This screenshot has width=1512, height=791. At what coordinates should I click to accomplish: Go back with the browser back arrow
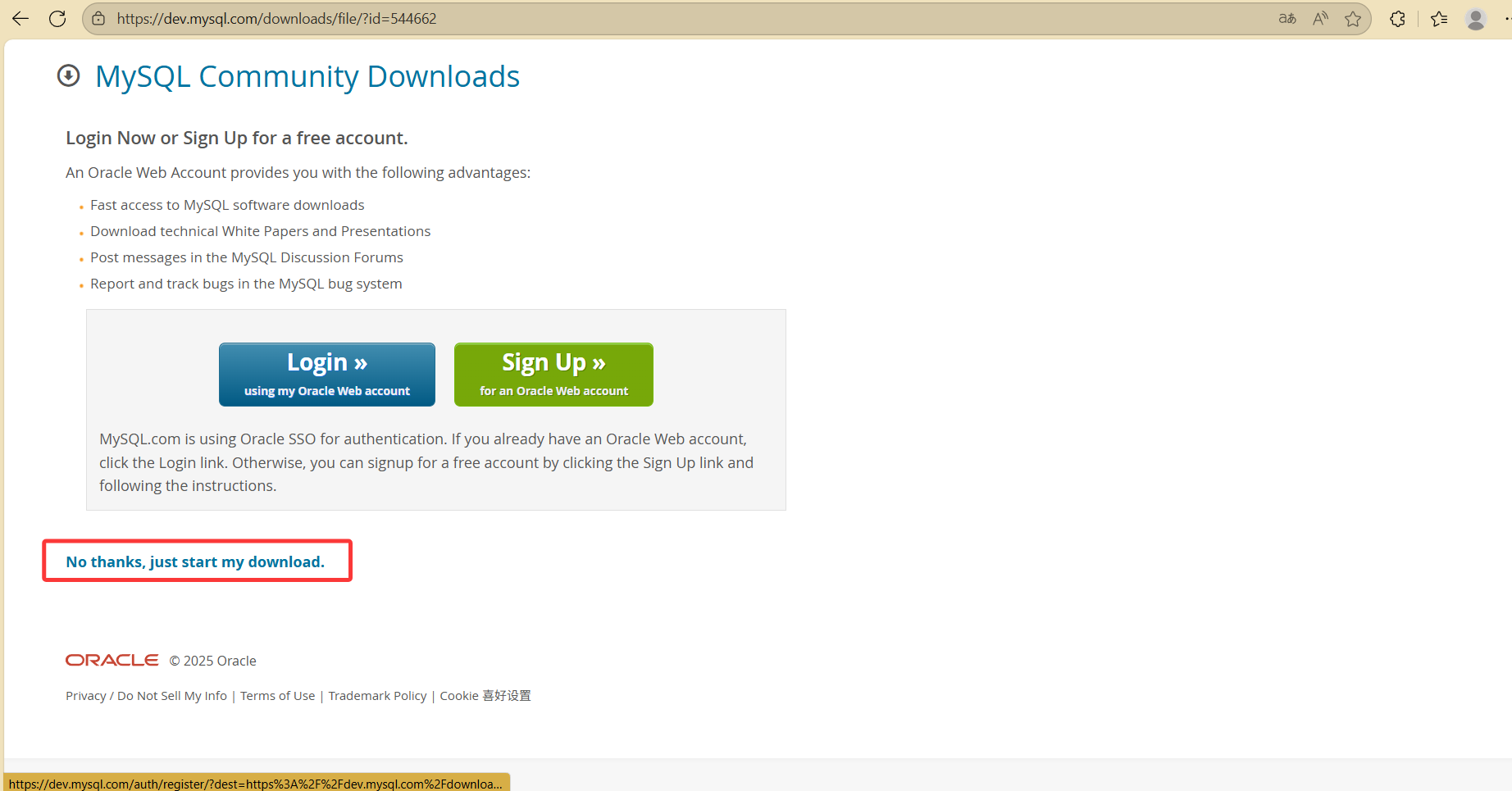pyautogui.click(x=20, y=19)
